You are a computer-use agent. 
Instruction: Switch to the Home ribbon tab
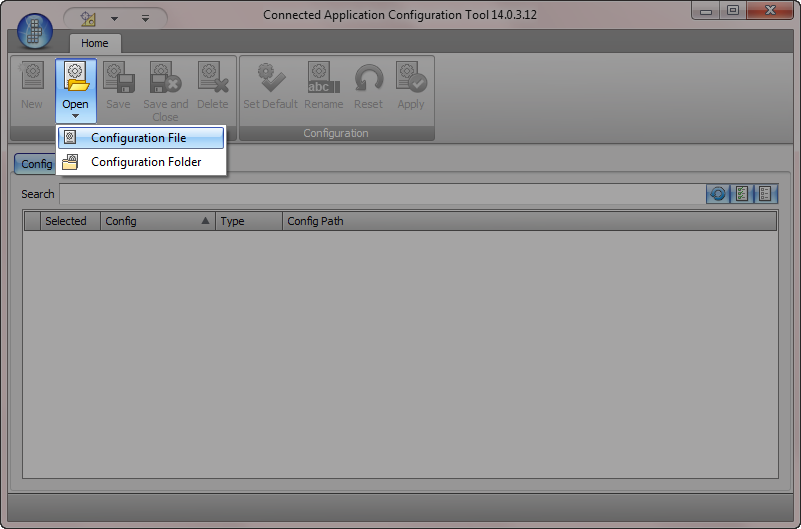pos(95,43)
